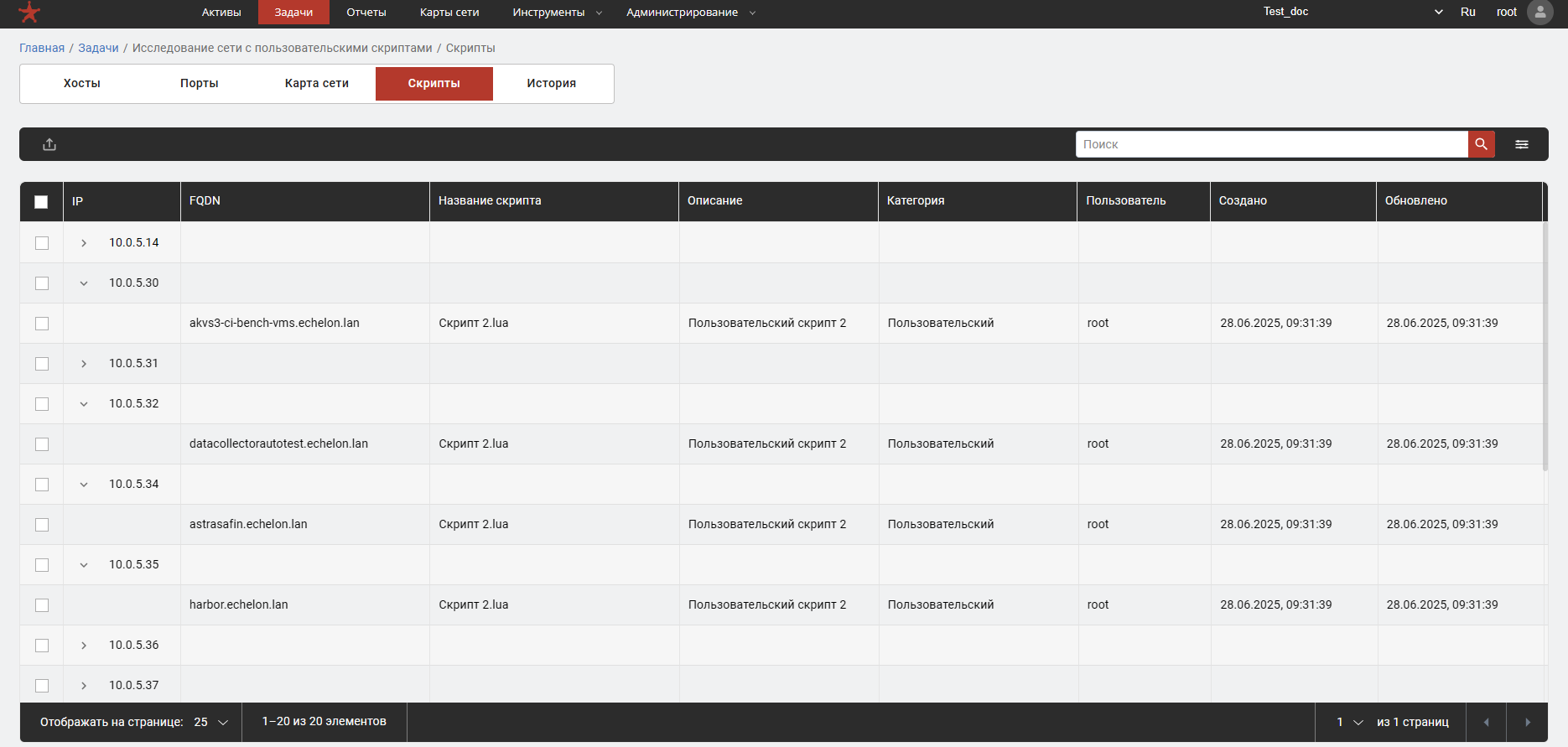Open the items per page dropdown
This screenshot has width=1568, height=747.
click(210, 722)
